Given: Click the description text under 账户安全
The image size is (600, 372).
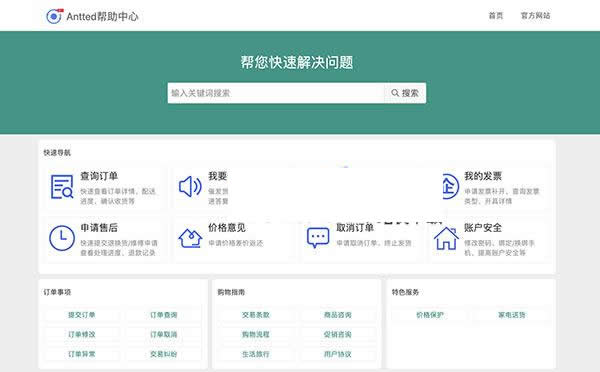Looking at the screenshot, I should pyautogui.click(x=499, y=248).
